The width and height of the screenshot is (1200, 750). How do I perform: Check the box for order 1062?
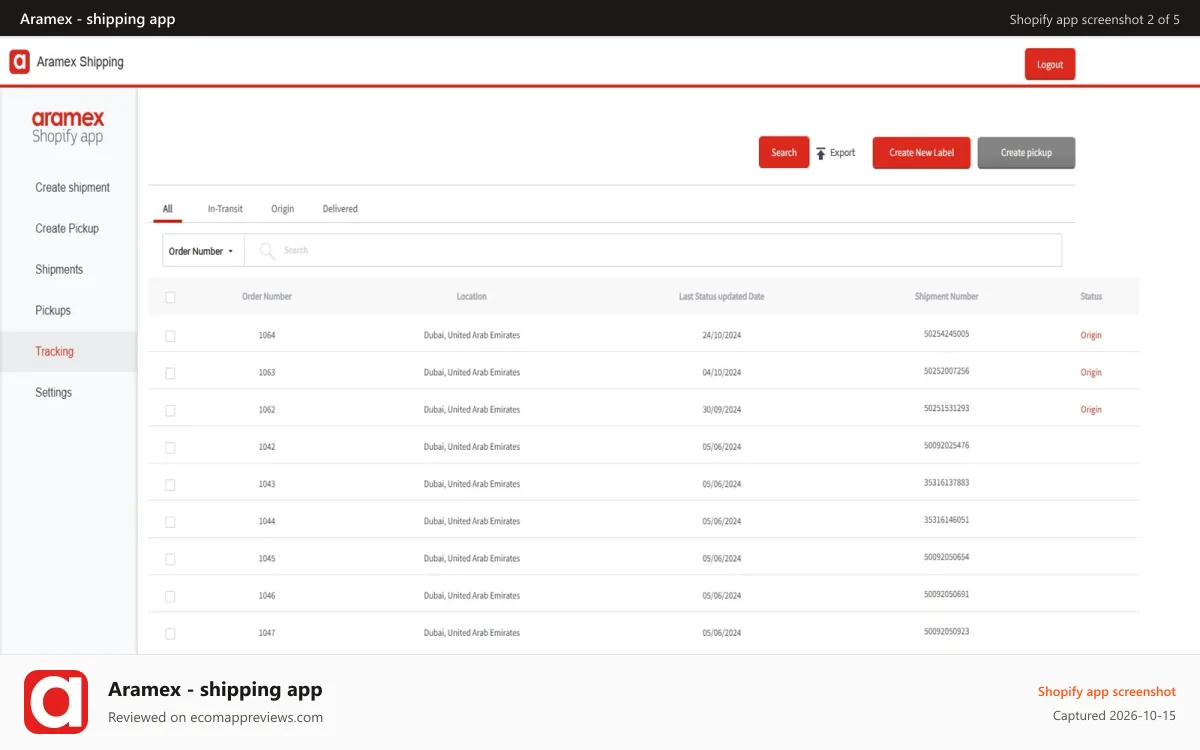point(170,410)
